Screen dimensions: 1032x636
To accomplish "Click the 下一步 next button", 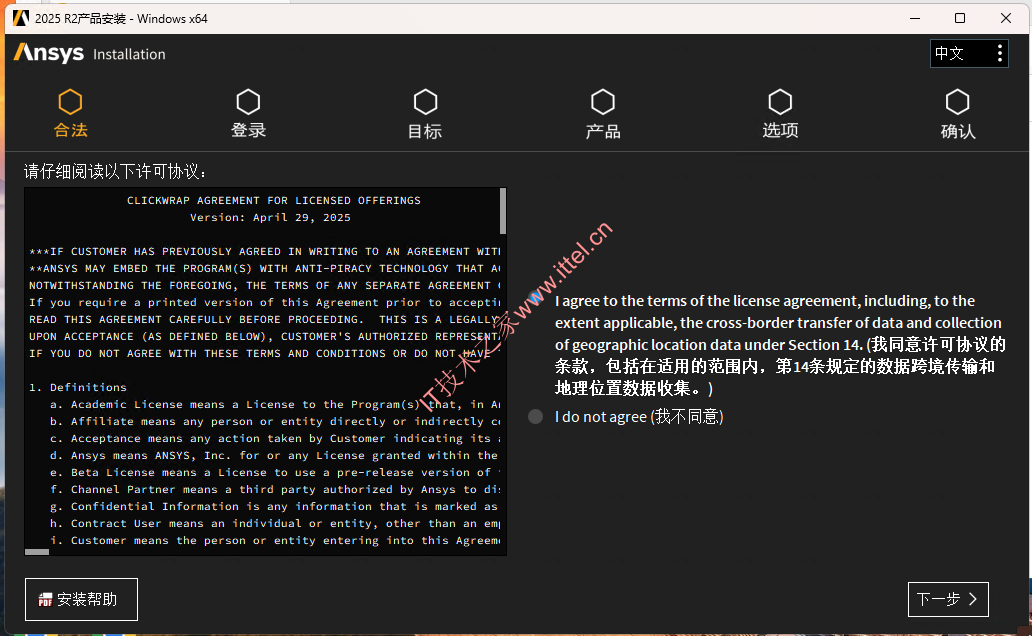I will click(x=947, y=599).
